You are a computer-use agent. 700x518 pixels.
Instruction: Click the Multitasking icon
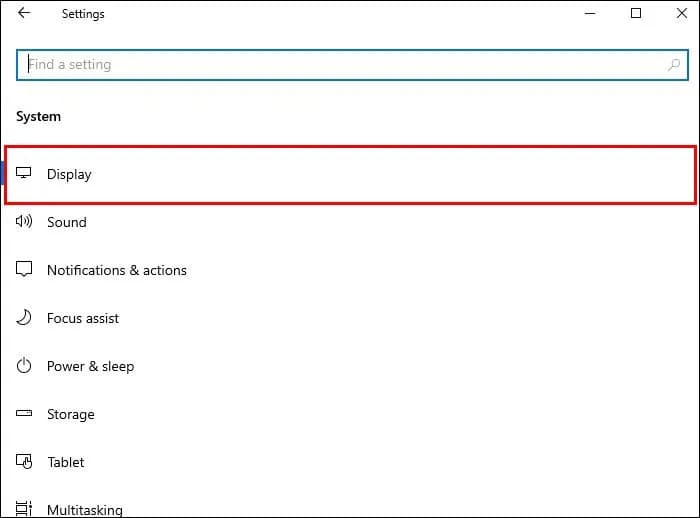[24, 509]
